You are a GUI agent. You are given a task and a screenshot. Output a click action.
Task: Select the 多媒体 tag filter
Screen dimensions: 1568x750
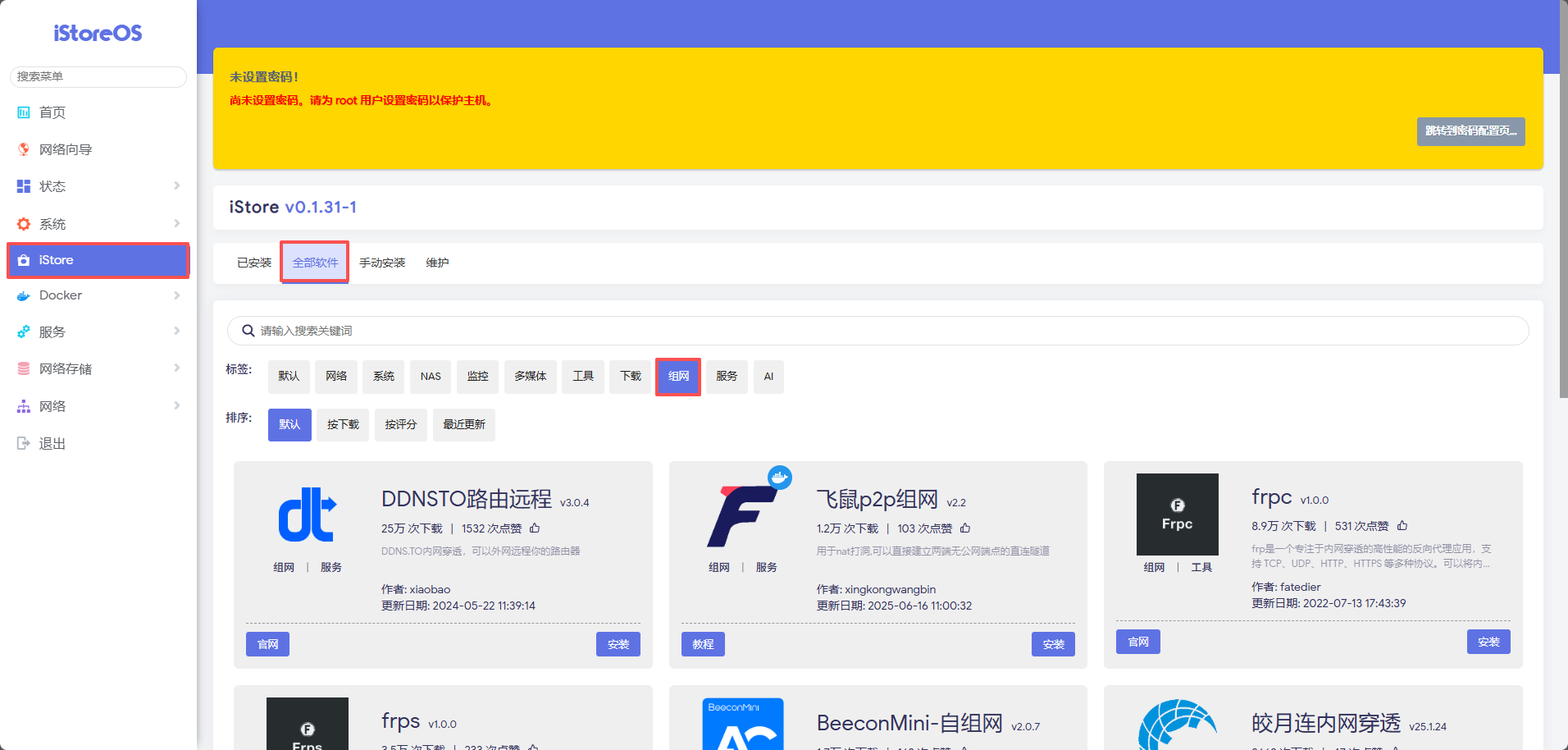coord(531,377)
